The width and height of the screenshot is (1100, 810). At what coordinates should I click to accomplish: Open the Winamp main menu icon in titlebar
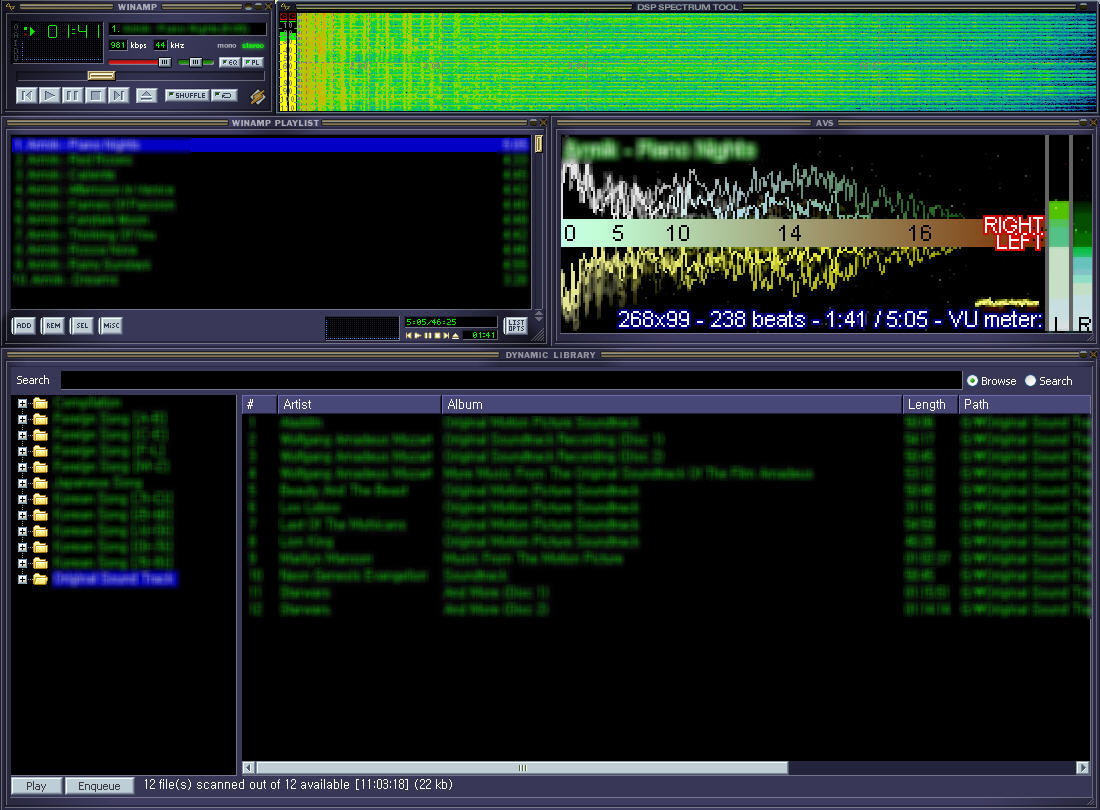tap(10, 7)
